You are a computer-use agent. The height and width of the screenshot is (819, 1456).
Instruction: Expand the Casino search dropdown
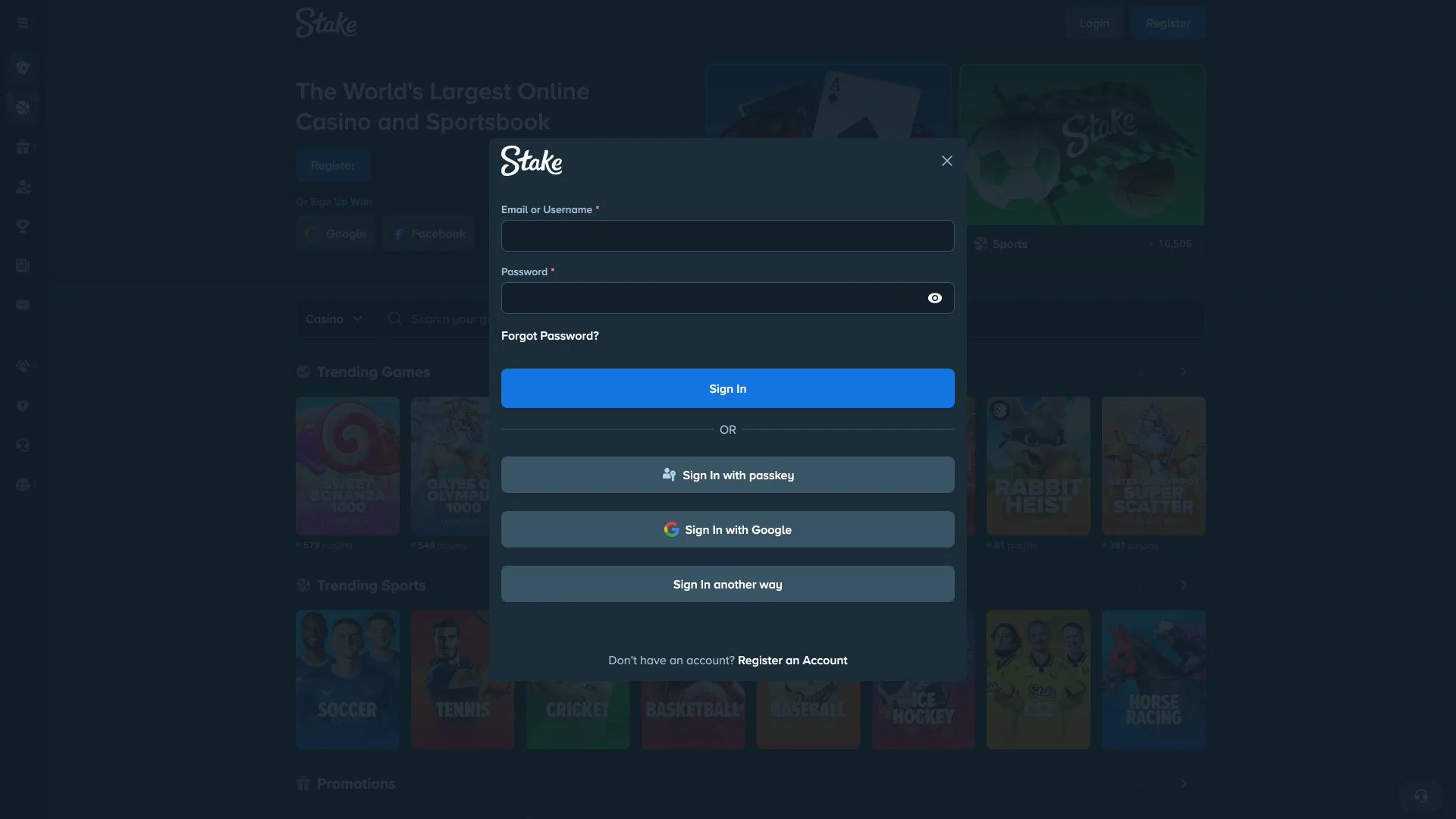334,319
